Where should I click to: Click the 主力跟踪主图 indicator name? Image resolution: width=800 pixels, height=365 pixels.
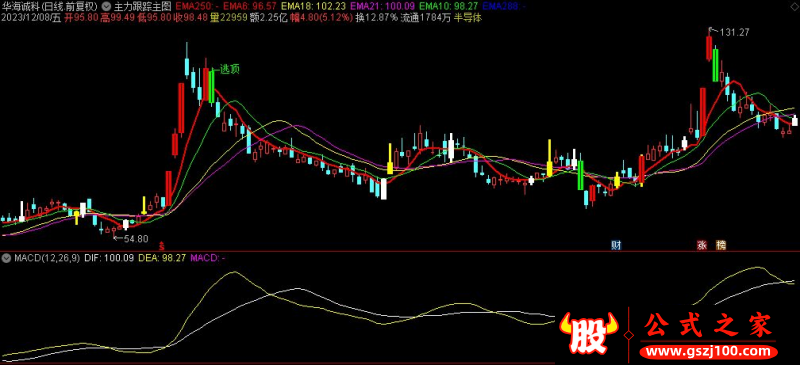point(135,7)
